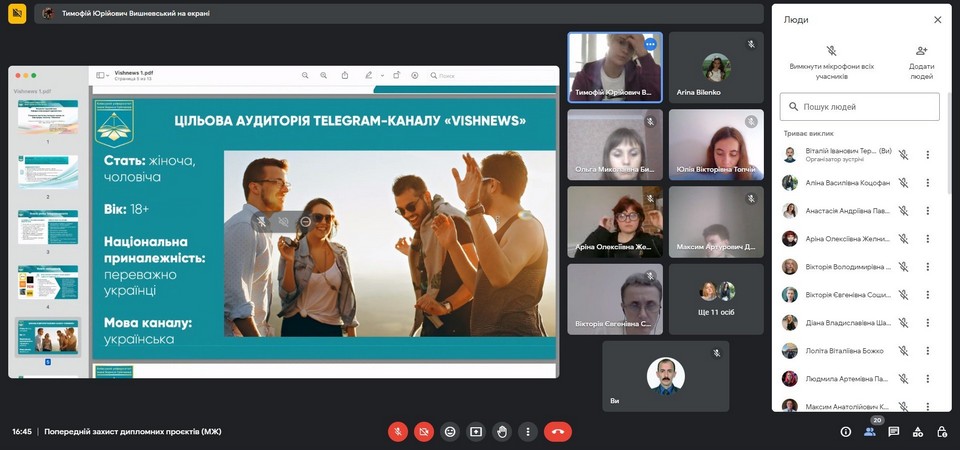
Task: Click the 'Пошук людей' search field
Action: pyautogui.click(x=860, y=107)
